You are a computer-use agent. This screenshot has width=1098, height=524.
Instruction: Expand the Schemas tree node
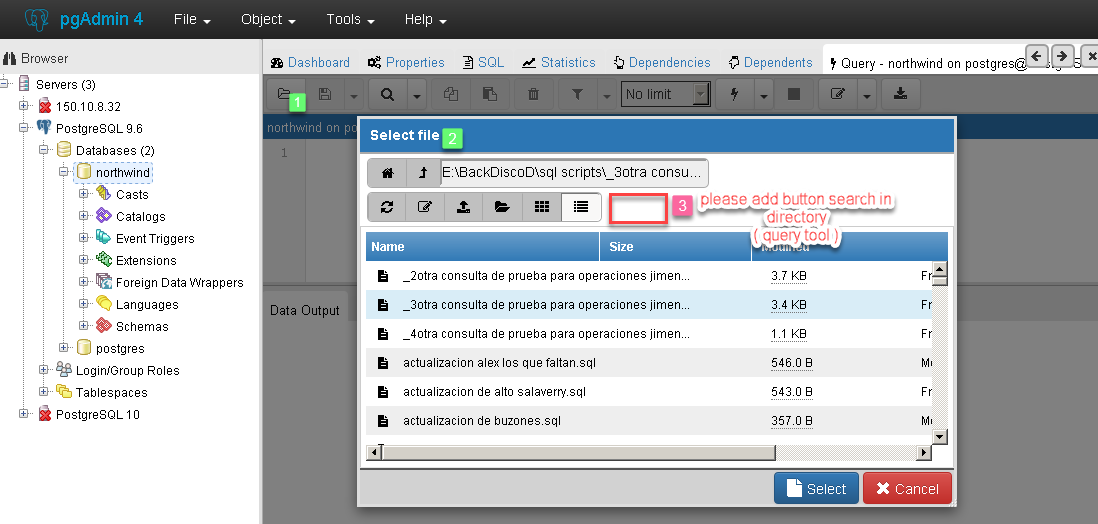point(84,326)
